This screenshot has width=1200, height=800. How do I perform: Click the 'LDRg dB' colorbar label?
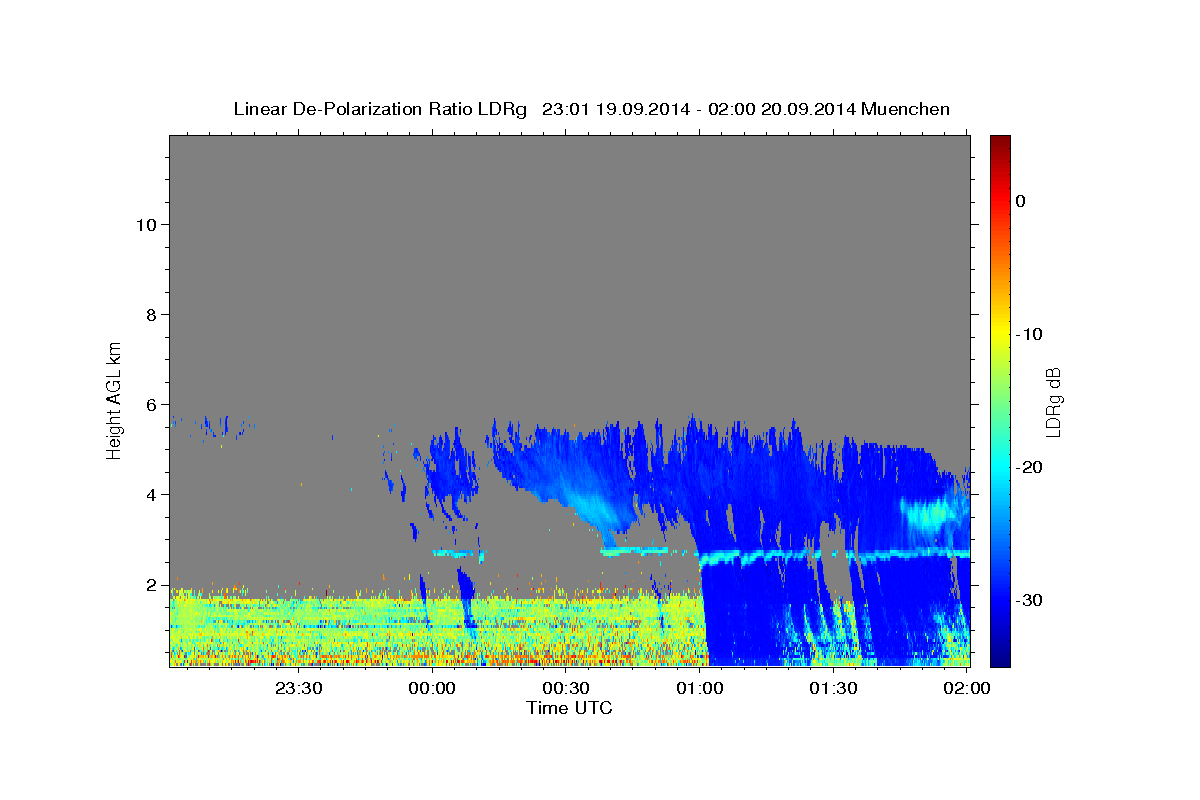[1052, 402]
